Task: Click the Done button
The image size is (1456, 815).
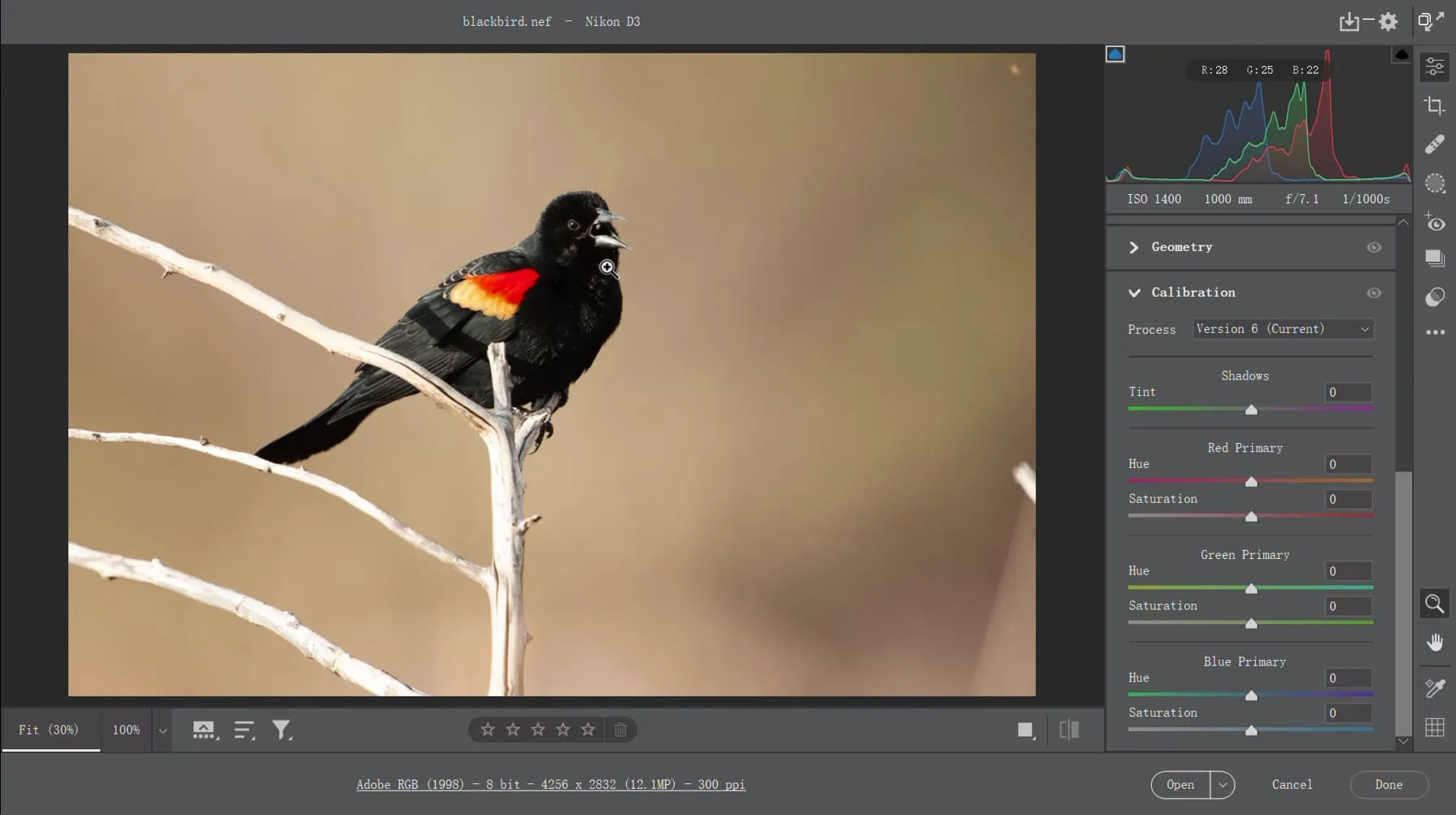Action: click(x=1389, y=784)
